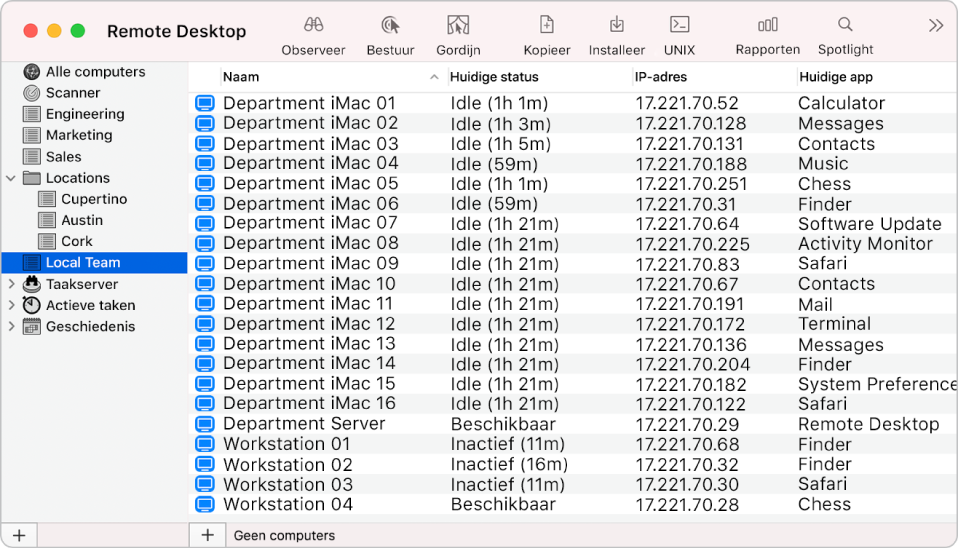
Task: Click the plus button next to Geen computers
Action: [x=207, y=535]
